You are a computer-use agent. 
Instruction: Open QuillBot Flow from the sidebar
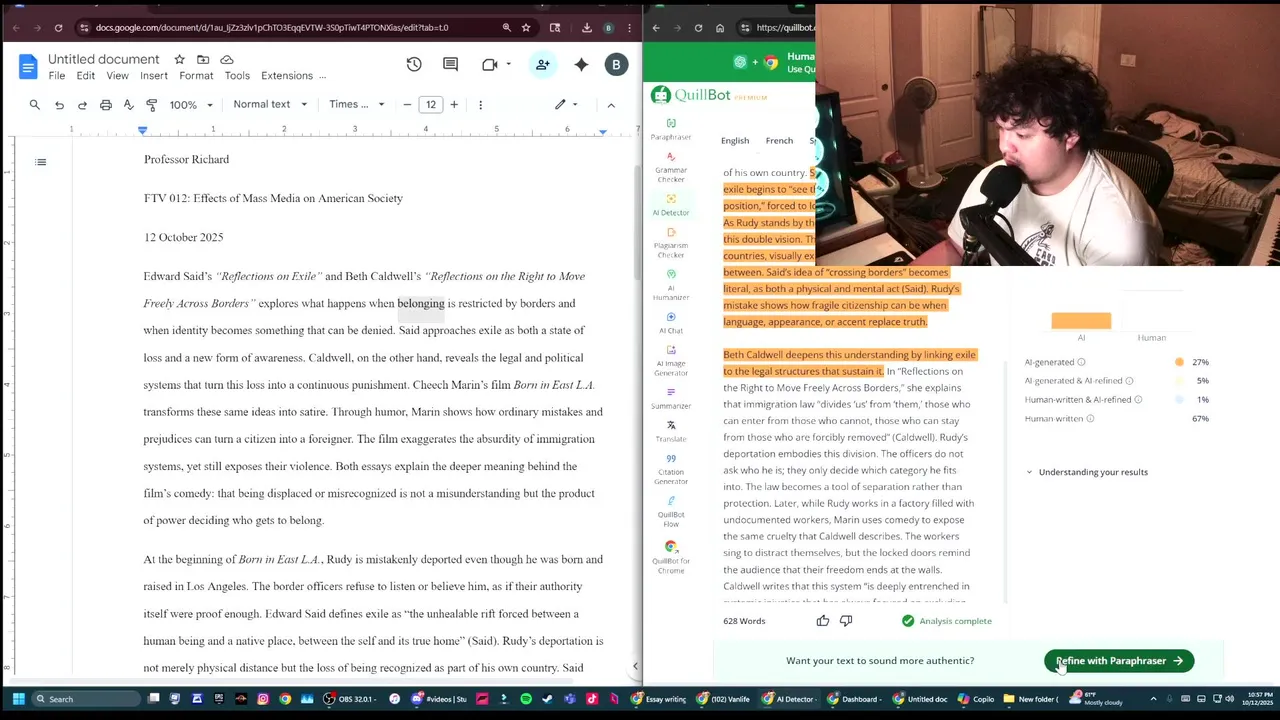point(671,511)
